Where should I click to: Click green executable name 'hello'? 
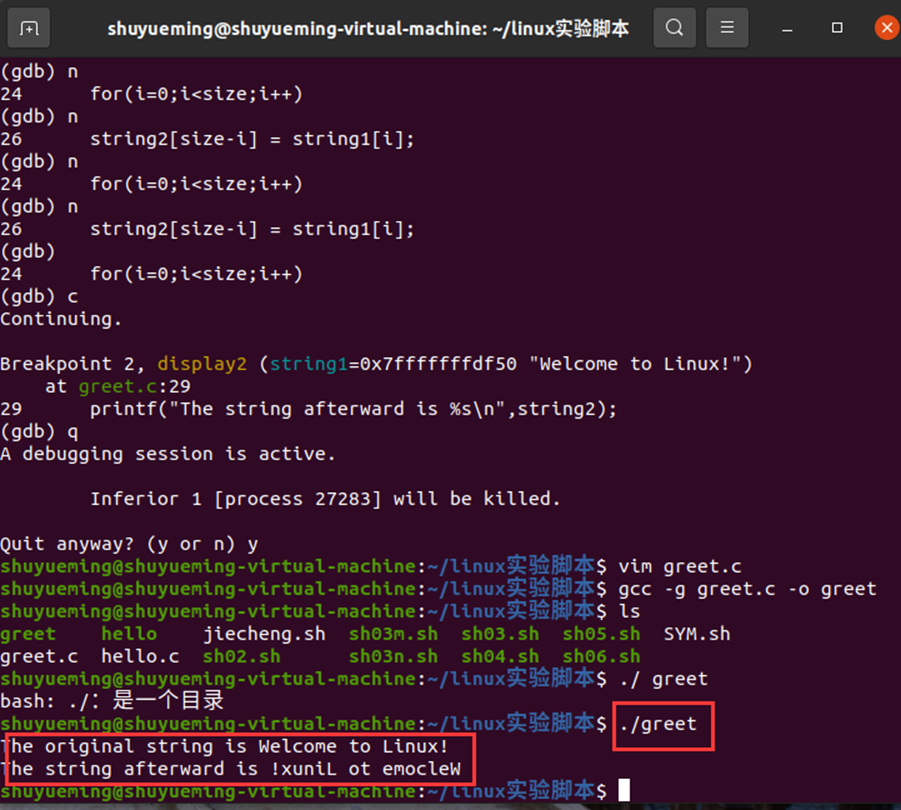tap(129, 634)
